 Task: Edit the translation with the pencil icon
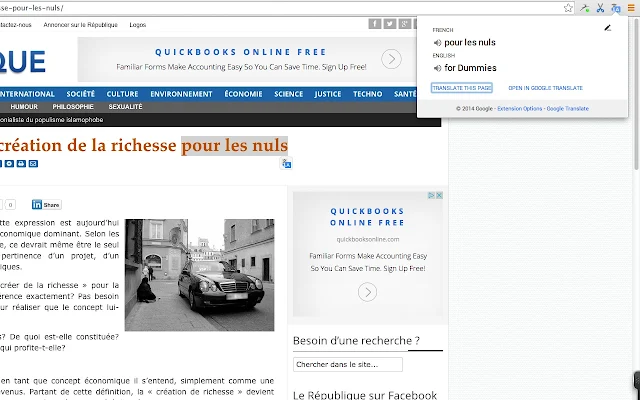[608, 28]
